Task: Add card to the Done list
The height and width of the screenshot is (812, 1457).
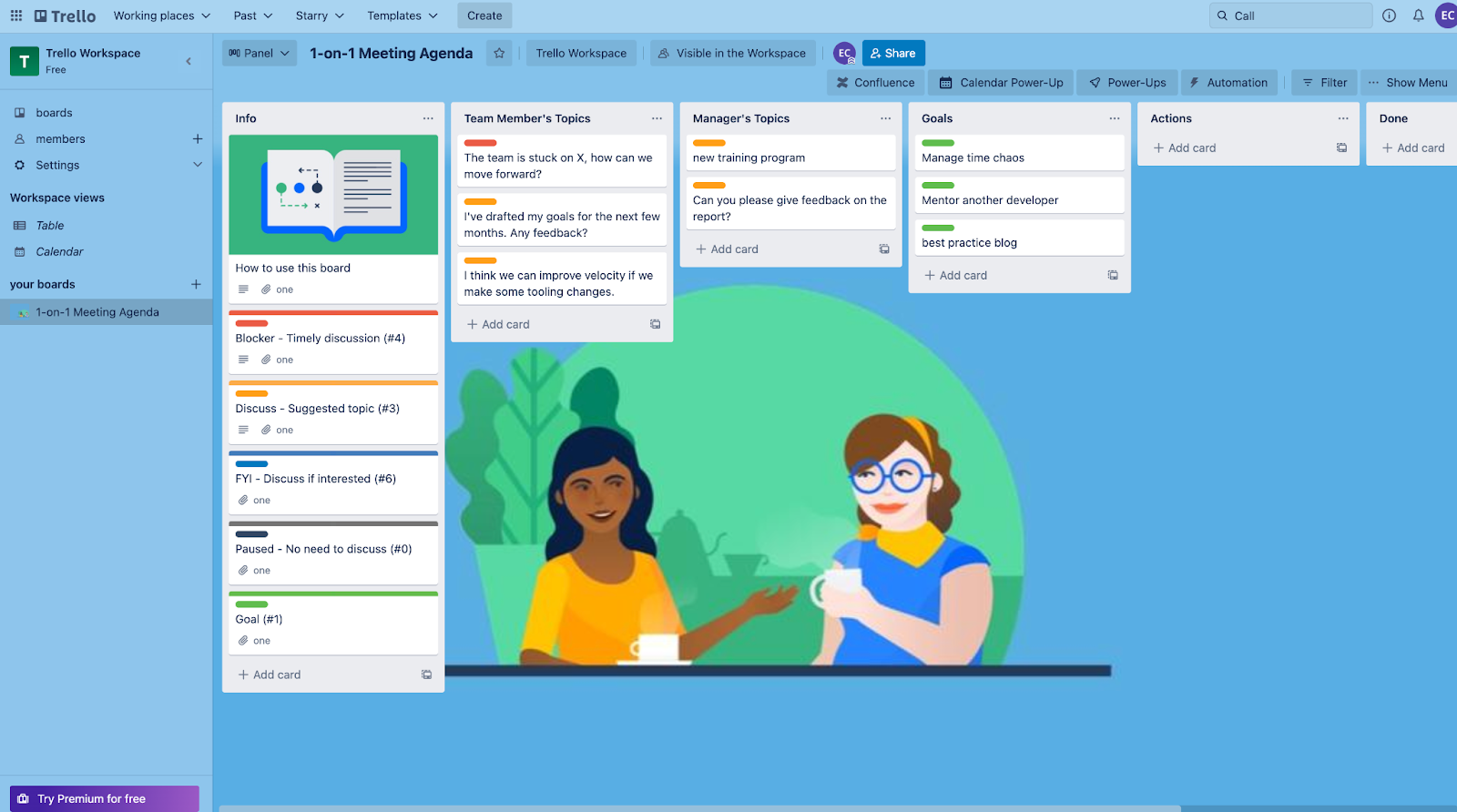Action: pos(1413,147)
